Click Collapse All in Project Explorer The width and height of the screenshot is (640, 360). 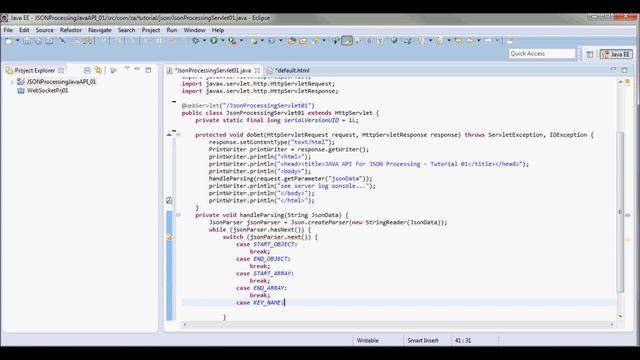point(87,70)
